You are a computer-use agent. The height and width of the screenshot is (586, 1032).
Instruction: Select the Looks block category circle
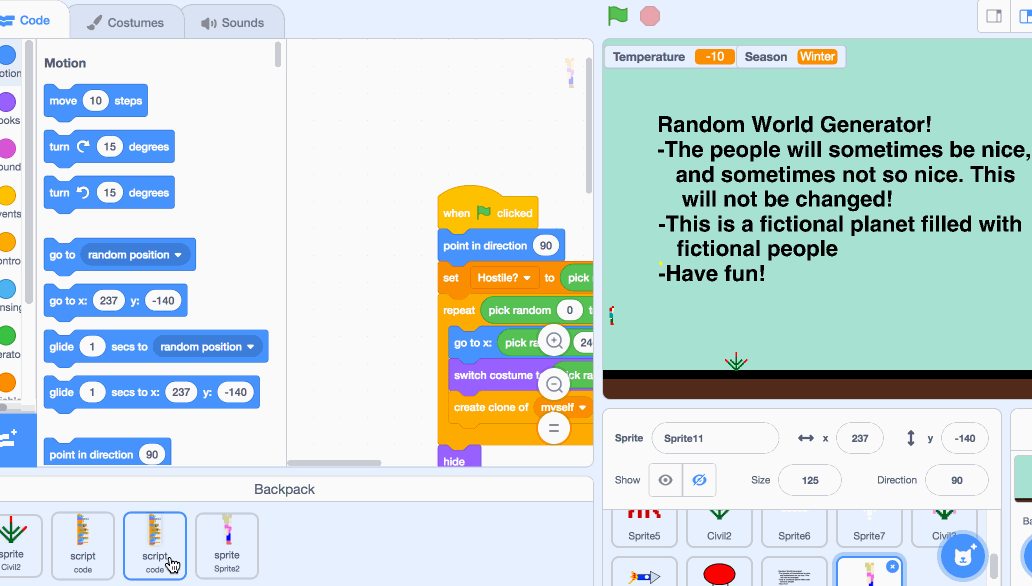tap(7, 102)
